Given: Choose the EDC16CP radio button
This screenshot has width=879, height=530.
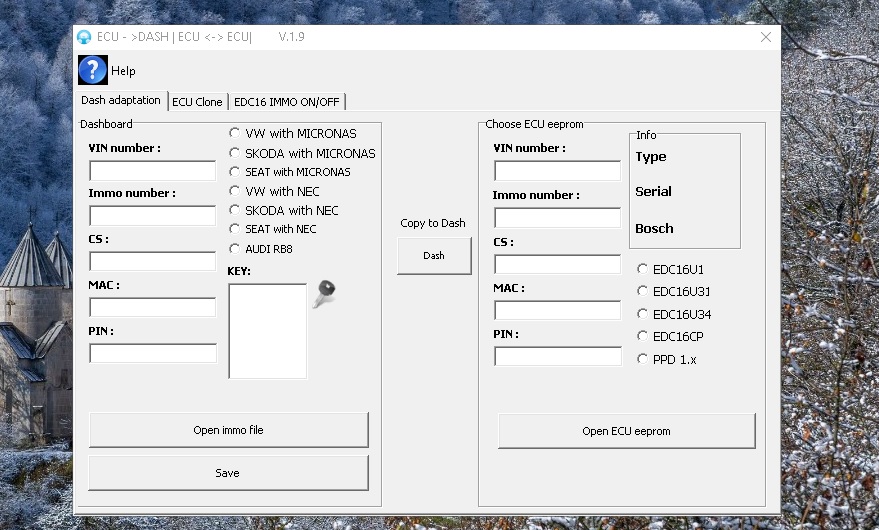Looking at the screenshot, I should 643,337.
